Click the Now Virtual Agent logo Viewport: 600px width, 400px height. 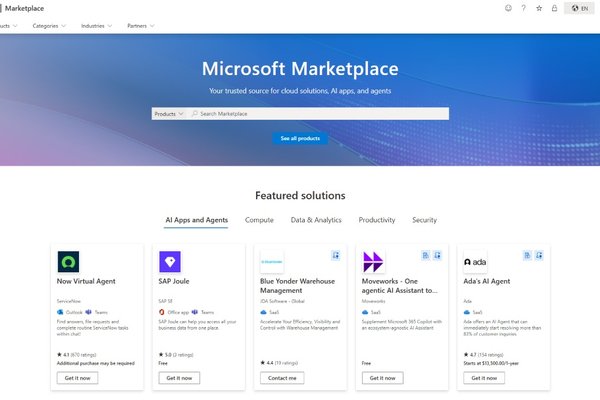(x=68, y=261)
